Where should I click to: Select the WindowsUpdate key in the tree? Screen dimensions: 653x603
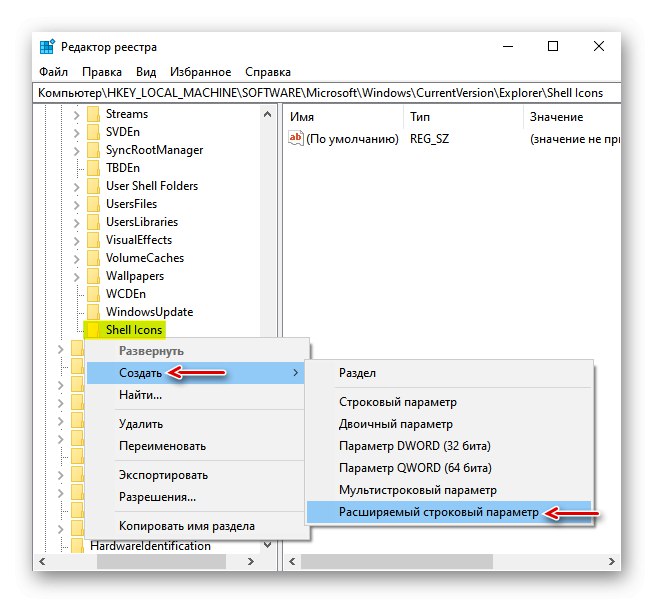click(x=150, y=312)
